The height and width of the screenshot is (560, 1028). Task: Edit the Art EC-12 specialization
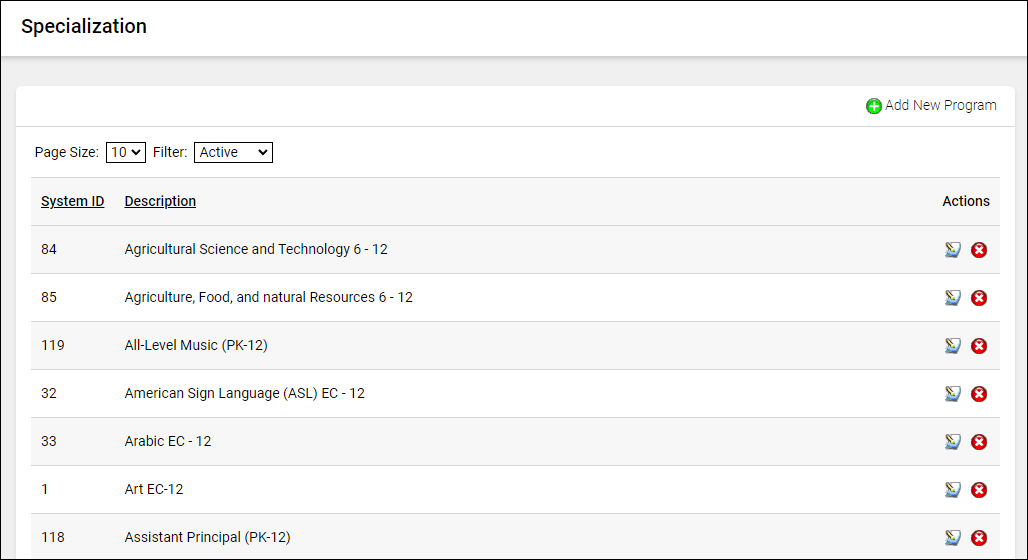tap(953, 490)
